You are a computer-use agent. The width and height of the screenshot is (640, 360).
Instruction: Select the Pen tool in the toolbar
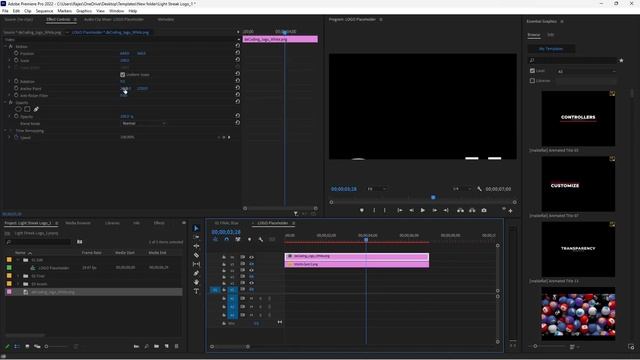pyautogui.click(x=196, y=273)
